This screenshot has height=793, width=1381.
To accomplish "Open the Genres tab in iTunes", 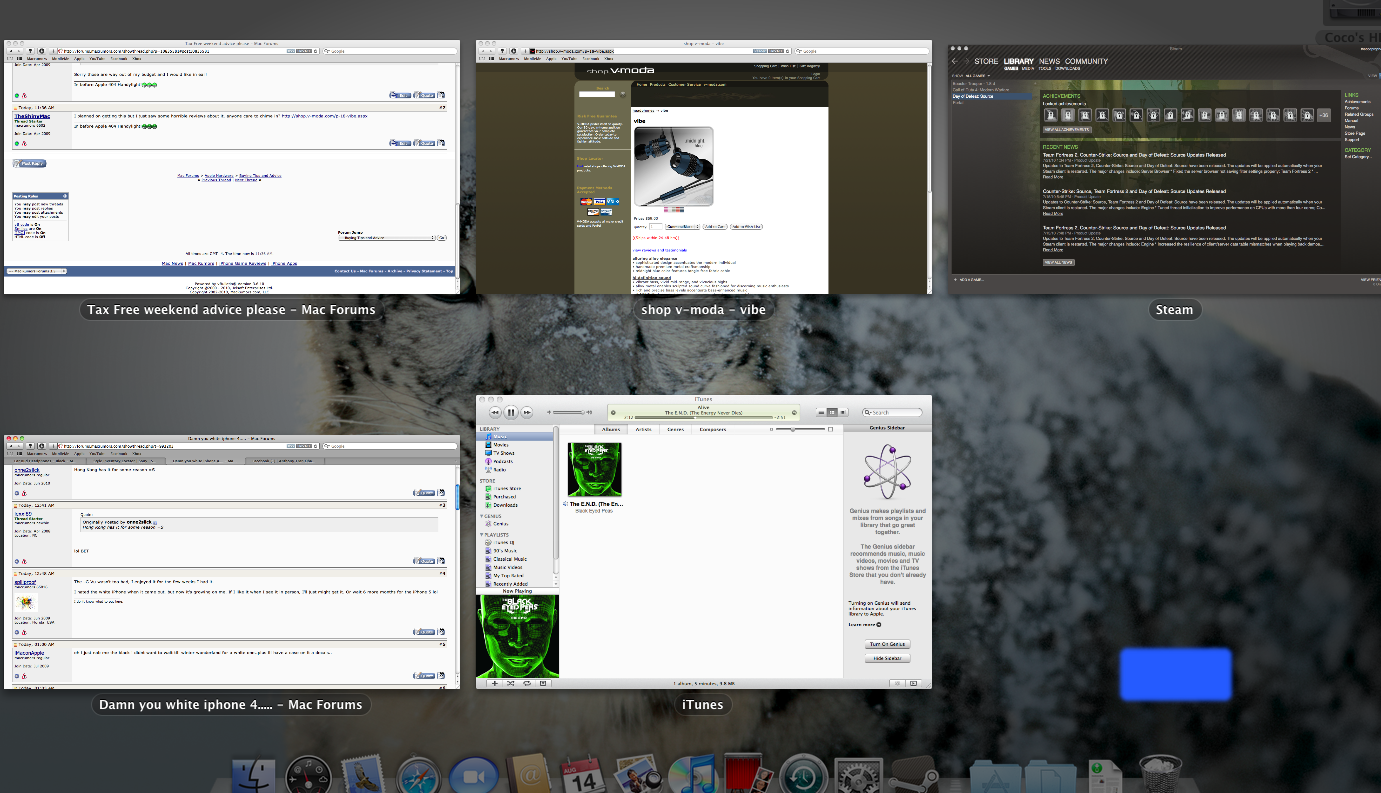I will coord(675,429).
